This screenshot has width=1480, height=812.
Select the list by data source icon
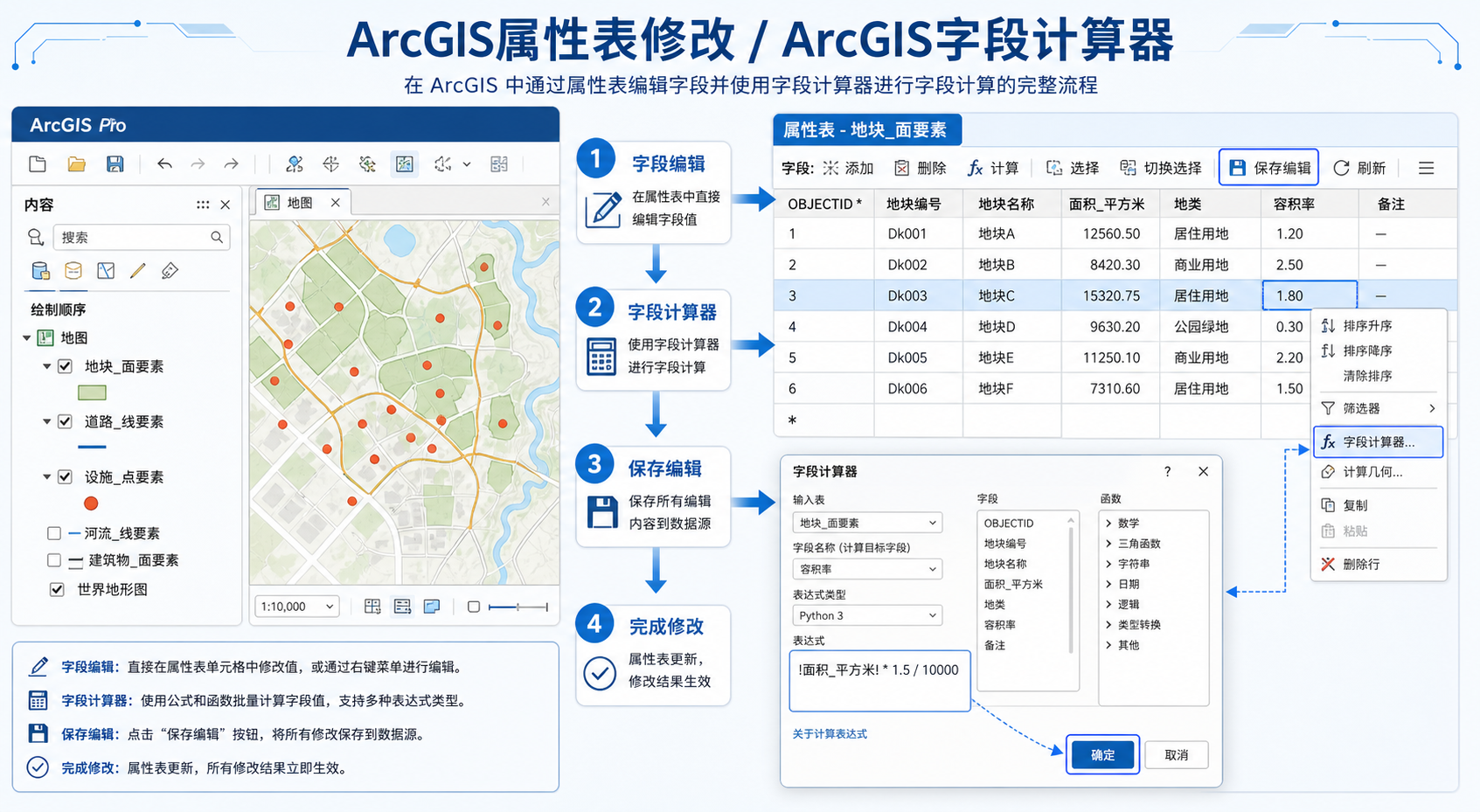73,271
